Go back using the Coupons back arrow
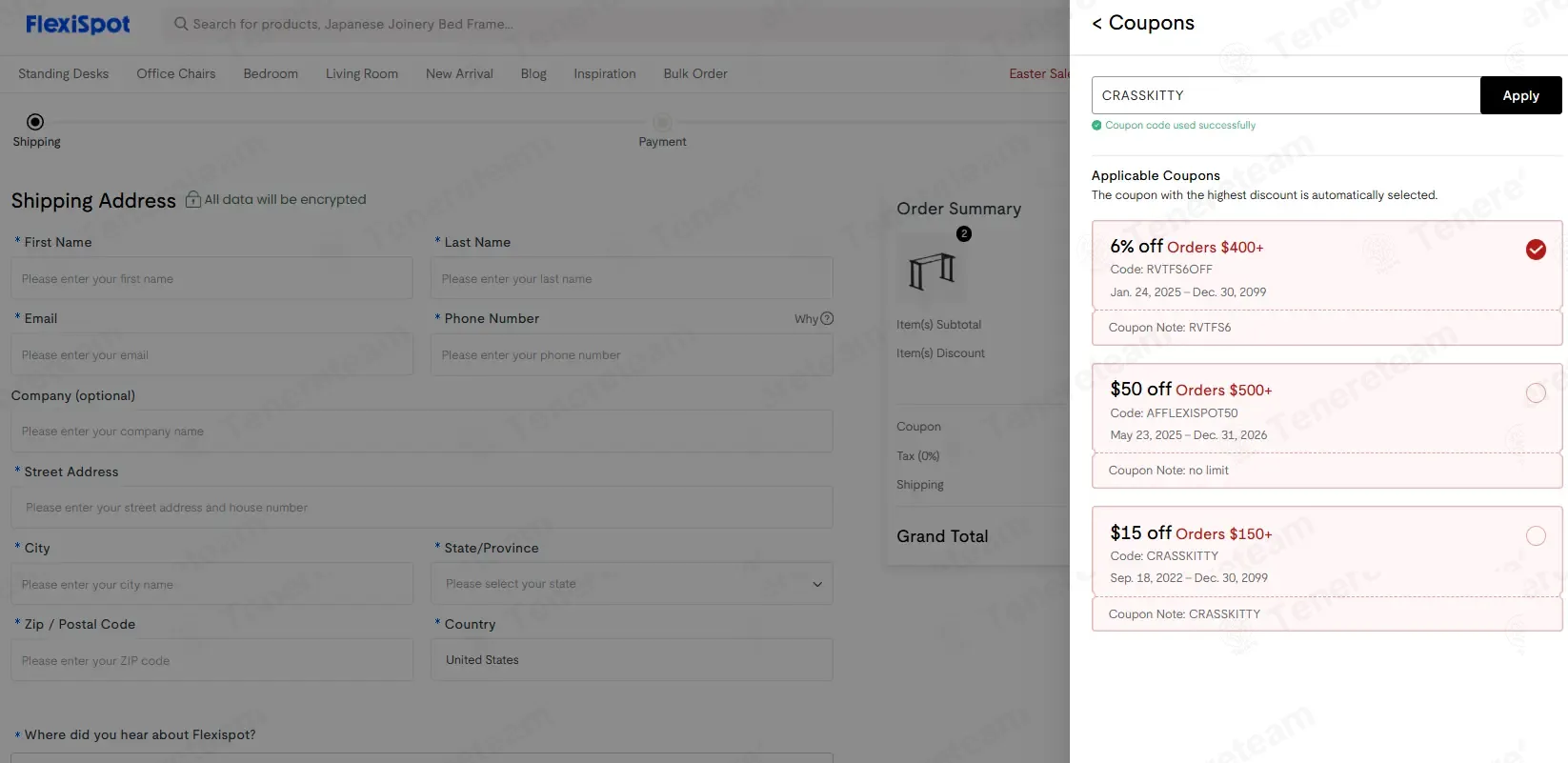 click(x=1096, y=23)
